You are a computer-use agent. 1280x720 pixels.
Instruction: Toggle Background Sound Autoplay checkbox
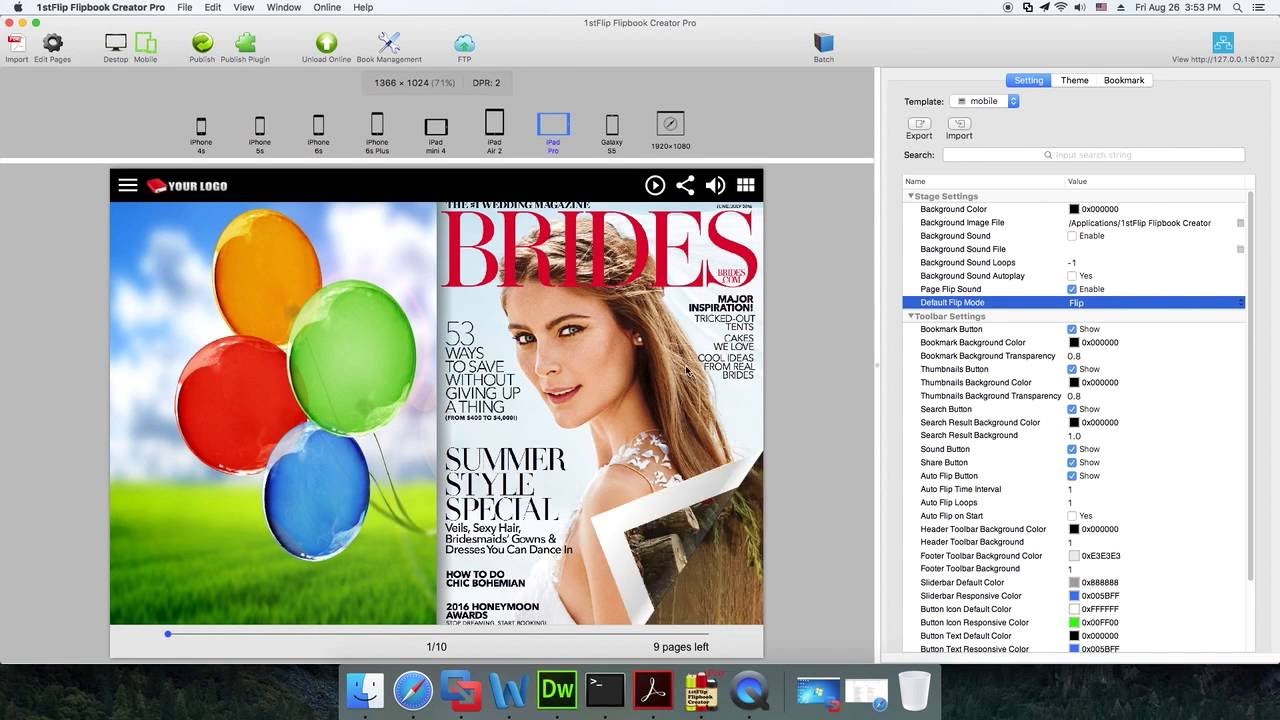click(1072, 276)
